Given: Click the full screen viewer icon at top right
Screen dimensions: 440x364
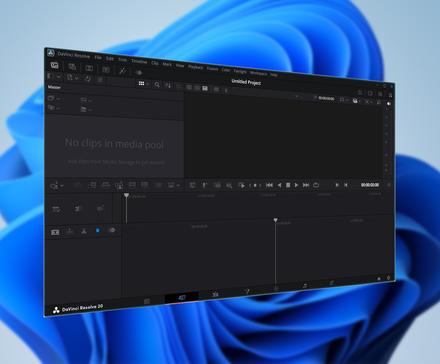Looking at the screenshot, I should click(x=370, y=93).
